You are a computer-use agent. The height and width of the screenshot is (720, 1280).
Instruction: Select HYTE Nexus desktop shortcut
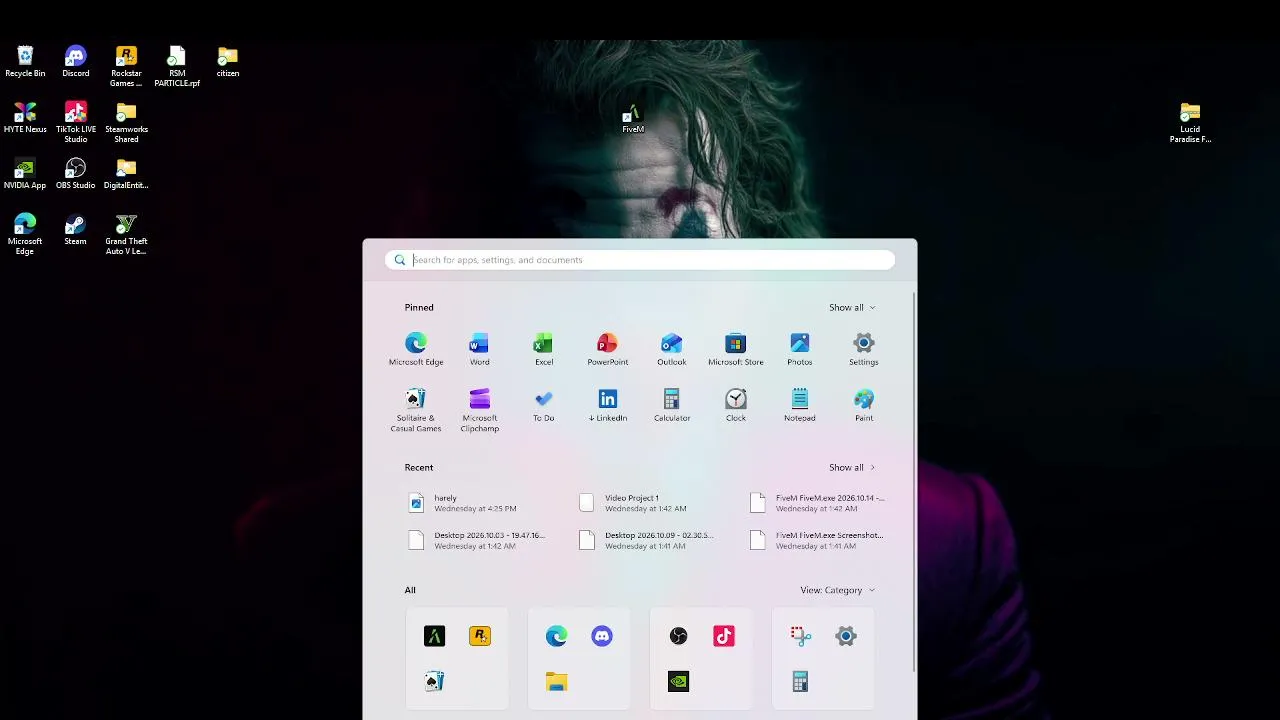(x=25, y=118)
